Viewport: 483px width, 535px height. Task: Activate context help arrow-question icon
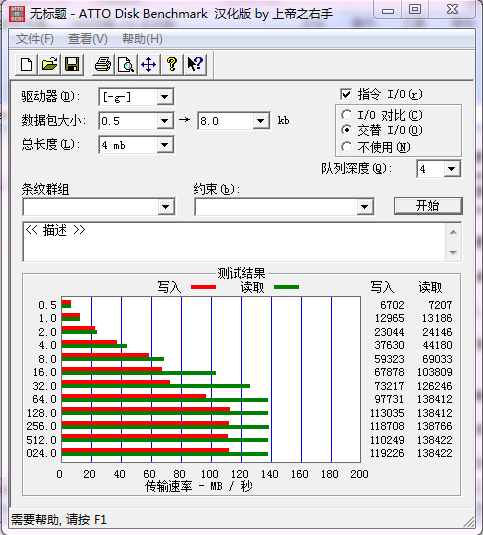pos(195,64)
